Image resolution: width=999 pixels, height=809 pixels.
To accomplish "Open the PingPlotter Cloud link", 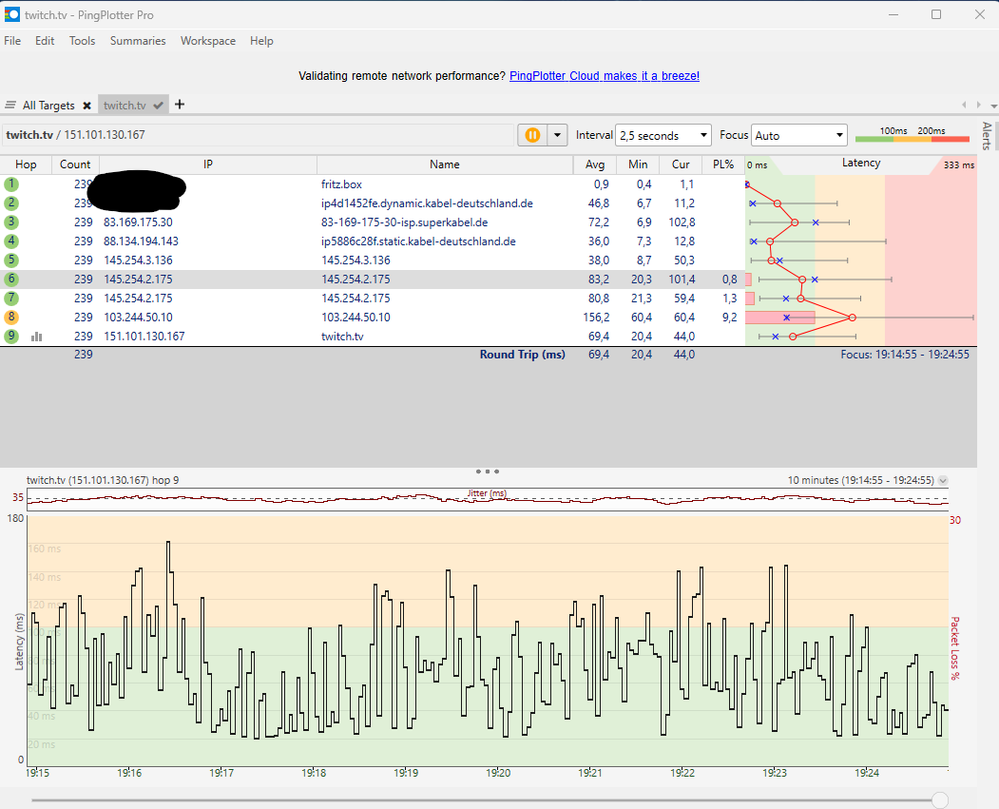I will 604,76.
